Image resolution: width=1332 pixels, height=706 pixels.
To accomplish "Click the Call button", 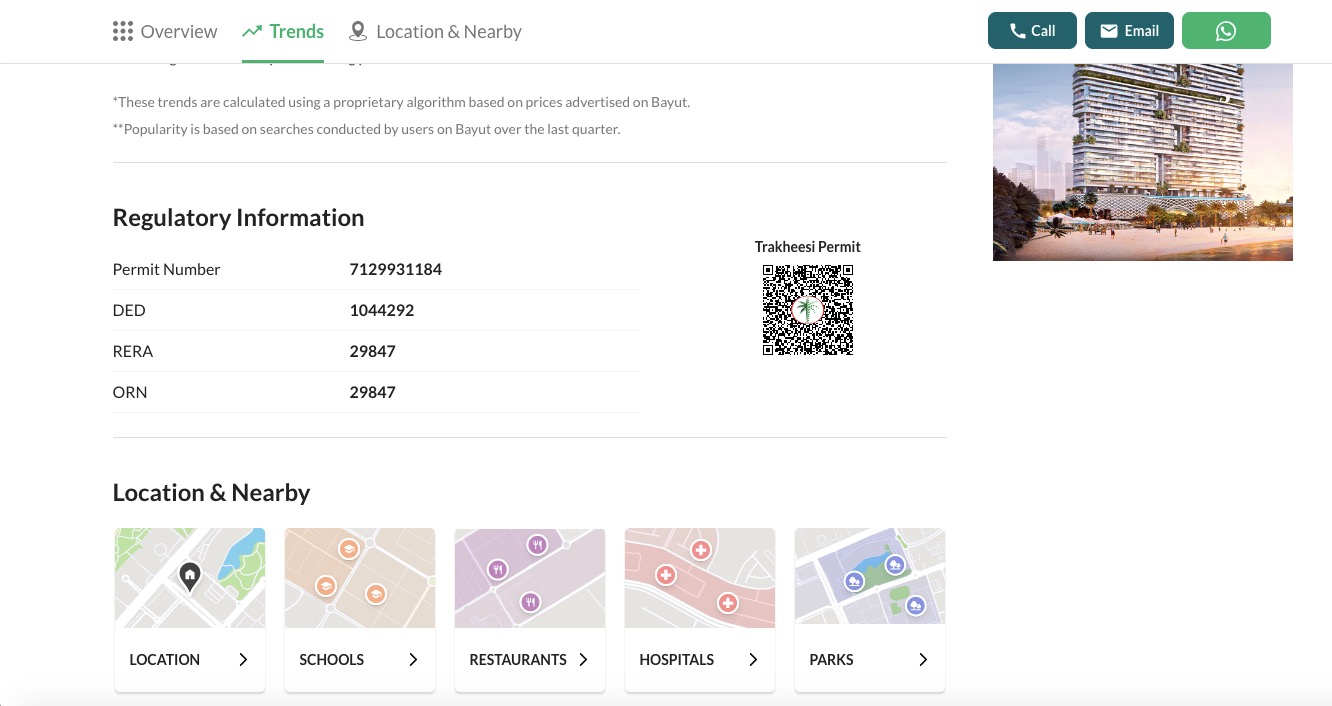I will [1032, 30].
